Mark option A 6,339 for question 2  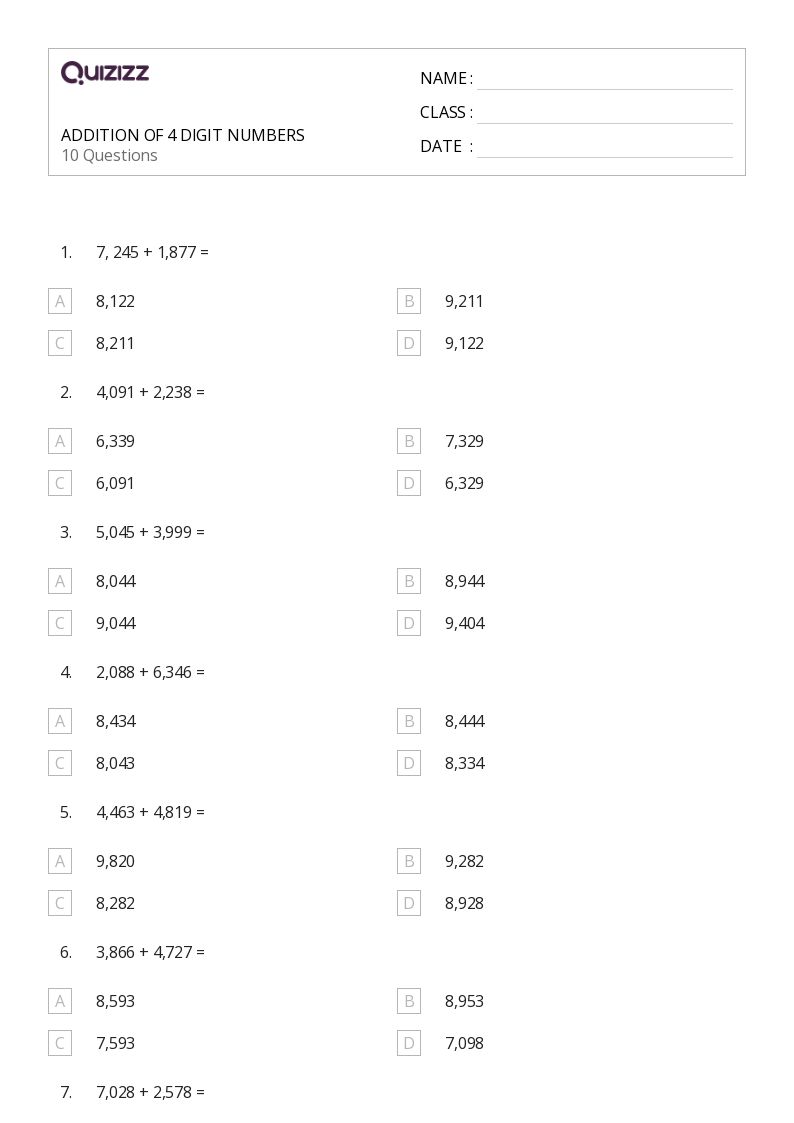[x=60, y=441]
